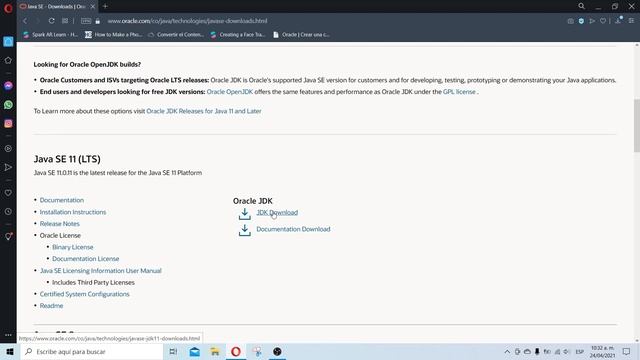Open History clock in Opera sidebar
The height and width of the screenshot is (360, 640).
[x=8, y=211]
